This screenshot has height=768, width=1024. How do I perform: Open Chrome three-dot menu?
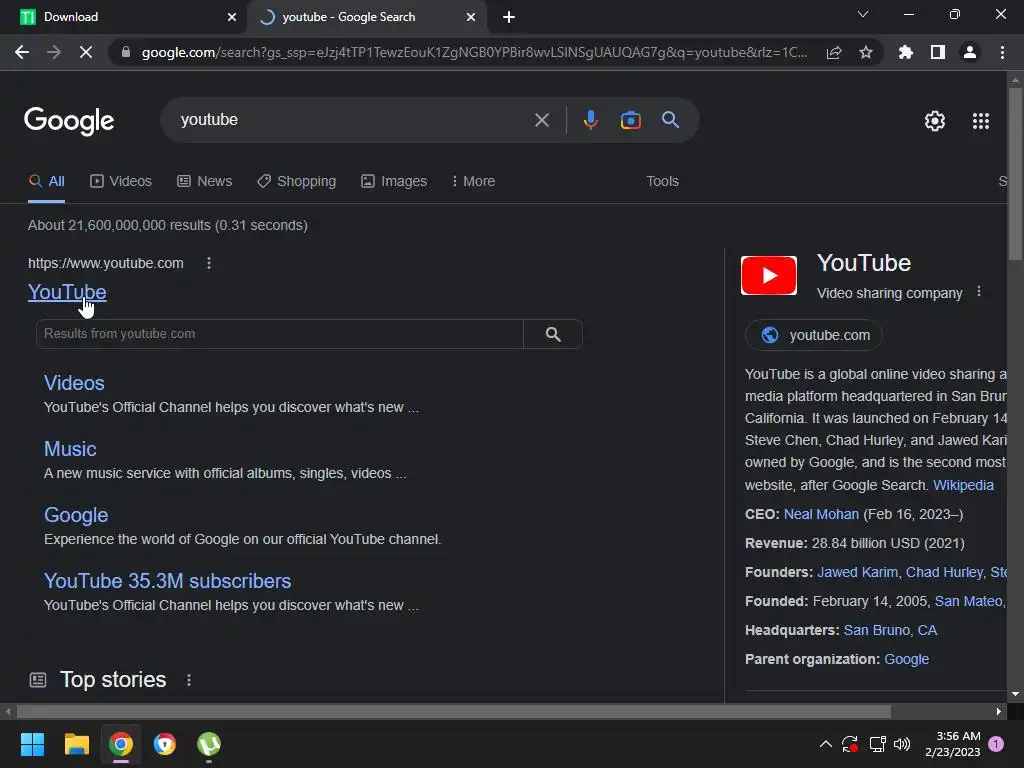(1002, 52)
